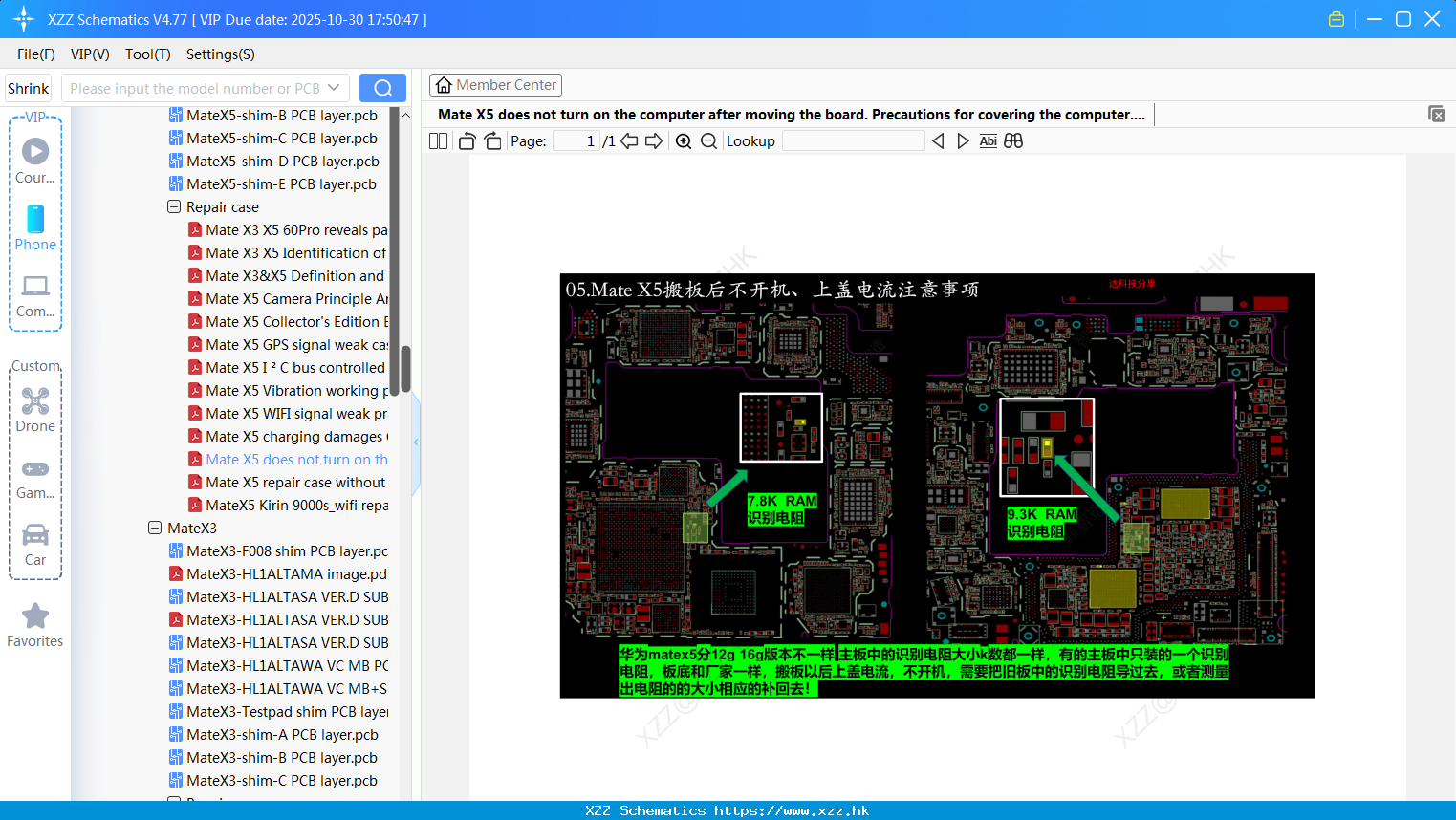Open MateX3-HL1ALTAMA image.pdf

point(278,573)
